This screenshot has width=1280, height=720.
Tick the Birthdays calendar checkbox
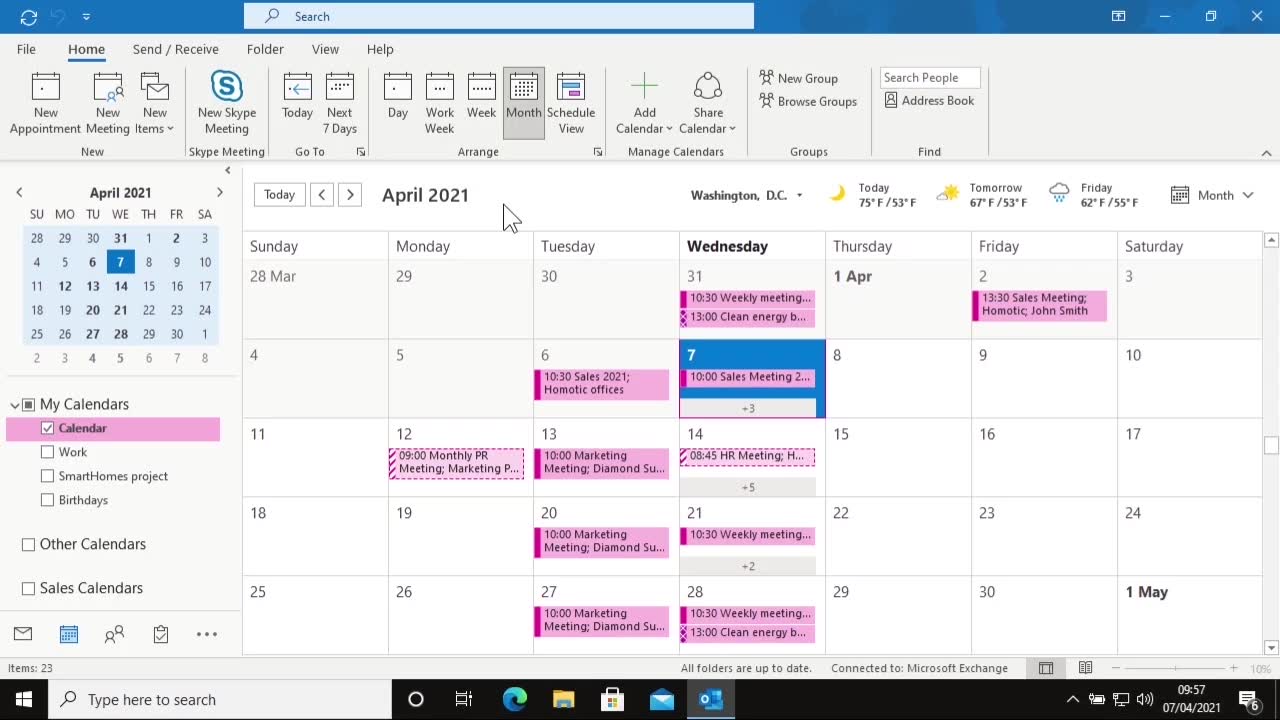click(47, 500)
